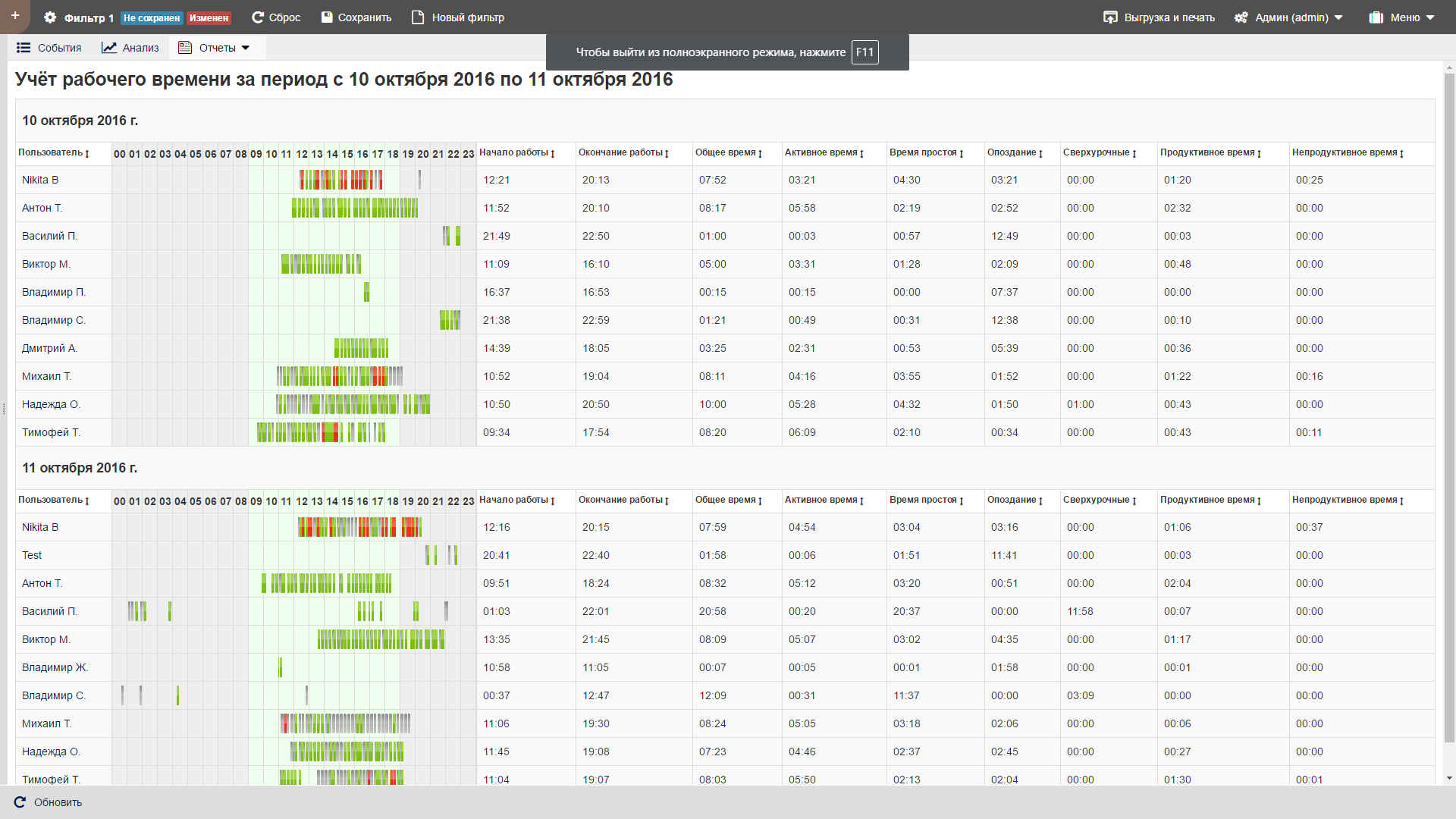Click the 'Не сохранен' status badge
The image size is (1456, 819).
coord(152,18)
